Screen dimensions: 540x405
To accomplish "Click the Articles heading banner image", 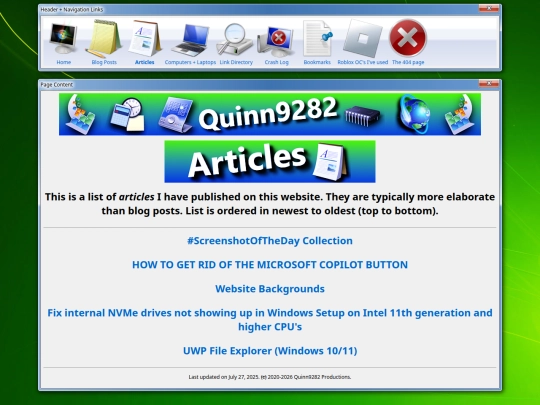I will tap(270, 162).
